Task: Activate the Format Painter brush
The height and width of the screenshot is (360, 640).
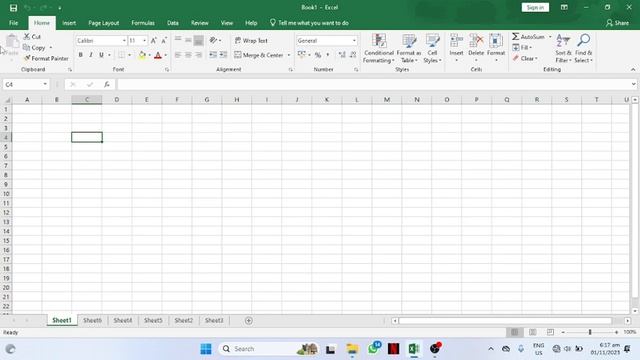Action: 27,58
